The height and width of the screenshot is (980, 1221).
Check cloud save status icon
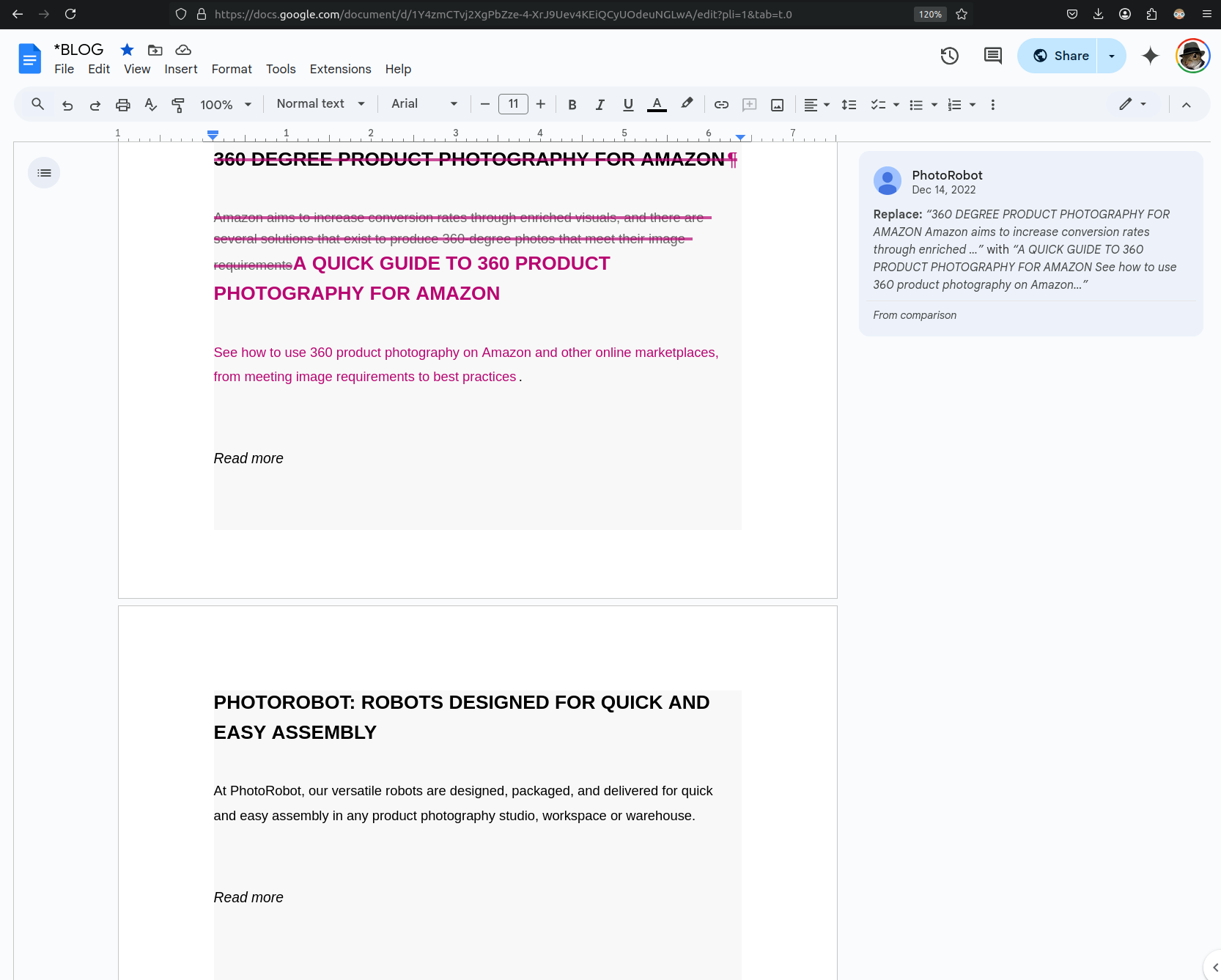tap(183, 50)
